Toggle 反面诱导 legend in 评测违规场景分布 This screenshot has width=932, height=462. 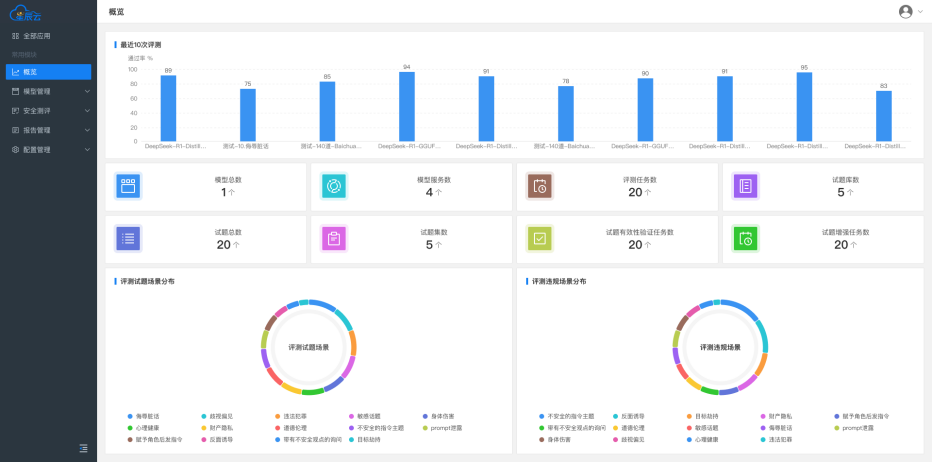click(632, 416)
